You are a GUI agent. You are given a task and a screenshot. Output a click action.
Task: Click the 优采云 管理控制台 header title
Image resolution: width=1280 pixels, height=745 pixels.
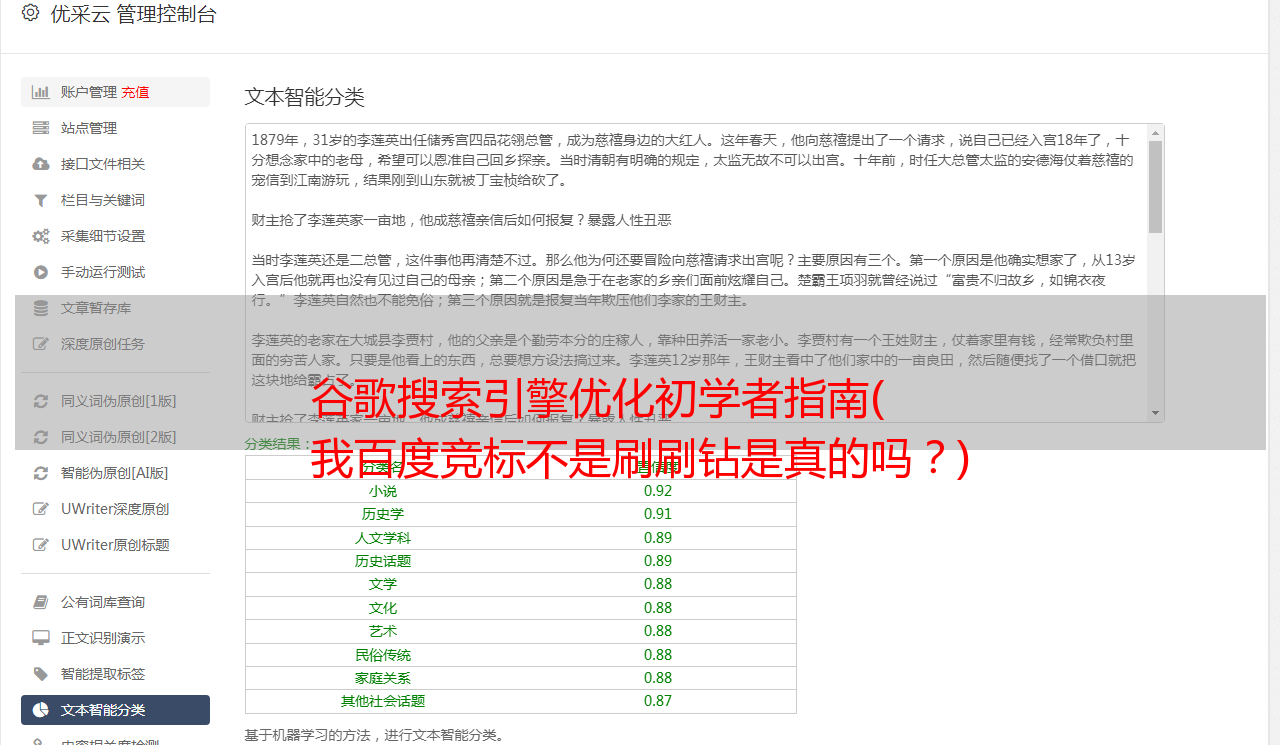click(133, 14)
